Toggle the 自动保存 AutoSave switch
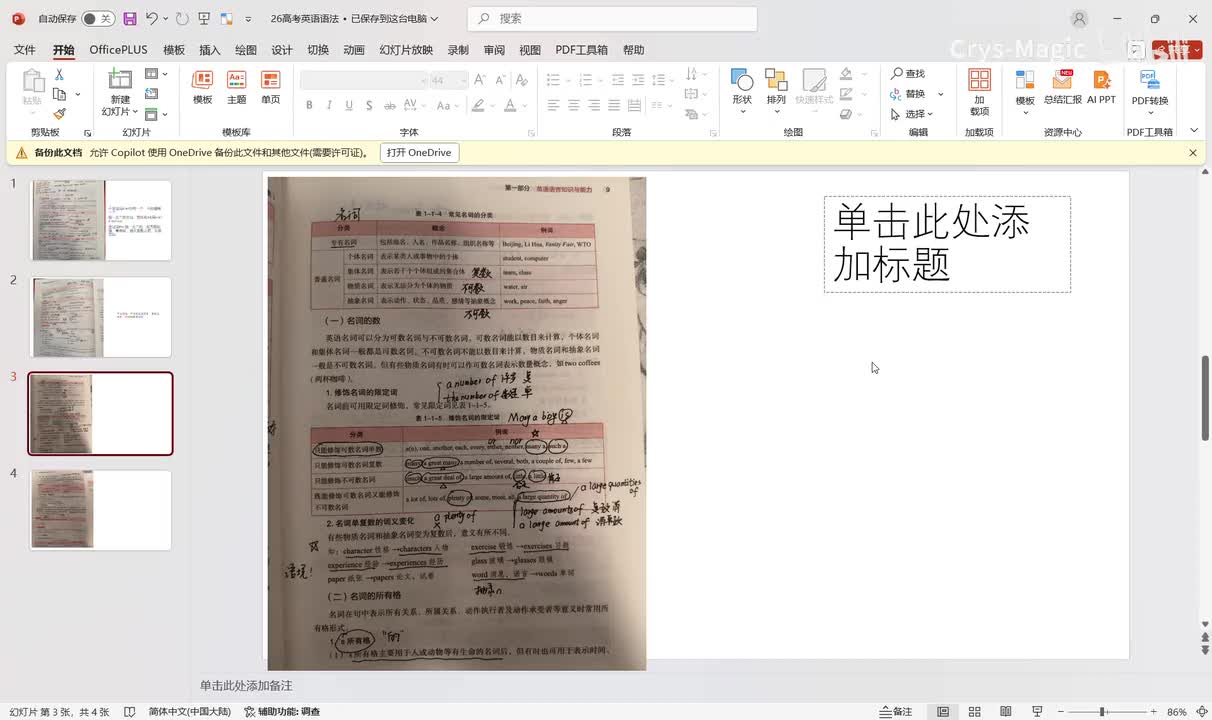Screen dimensions: 1212x720 [x=97, y=19]
